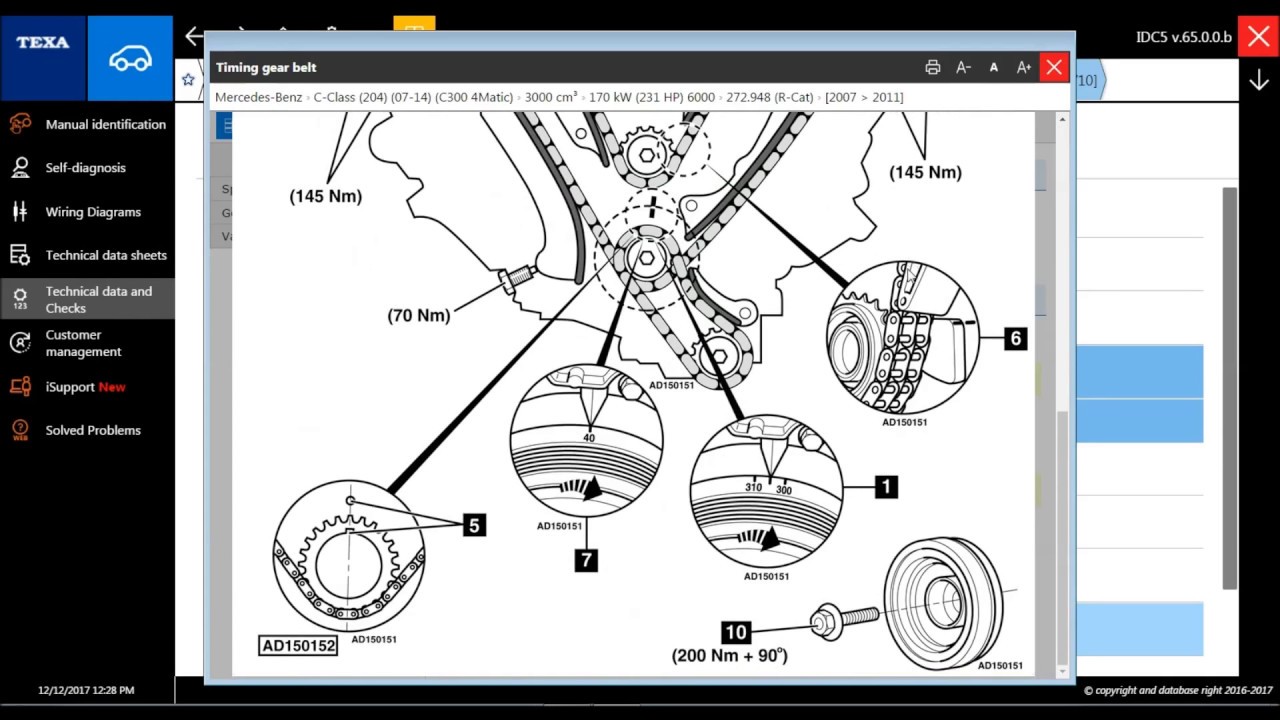Click the back arrow in top toolbar
The width and height of the screenshot is (1280, 720).
(x=194, y=37)
